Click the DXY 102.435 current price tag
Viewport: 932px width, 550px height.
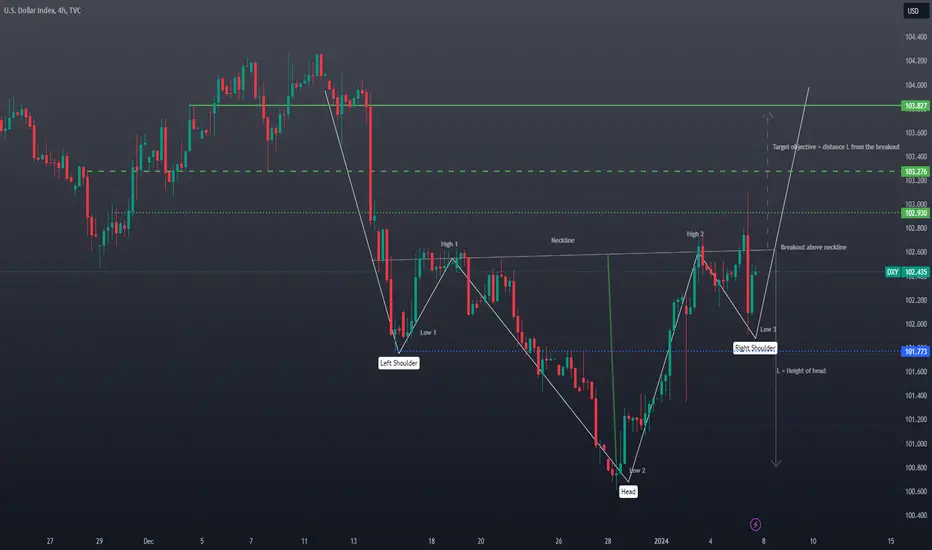906,272
